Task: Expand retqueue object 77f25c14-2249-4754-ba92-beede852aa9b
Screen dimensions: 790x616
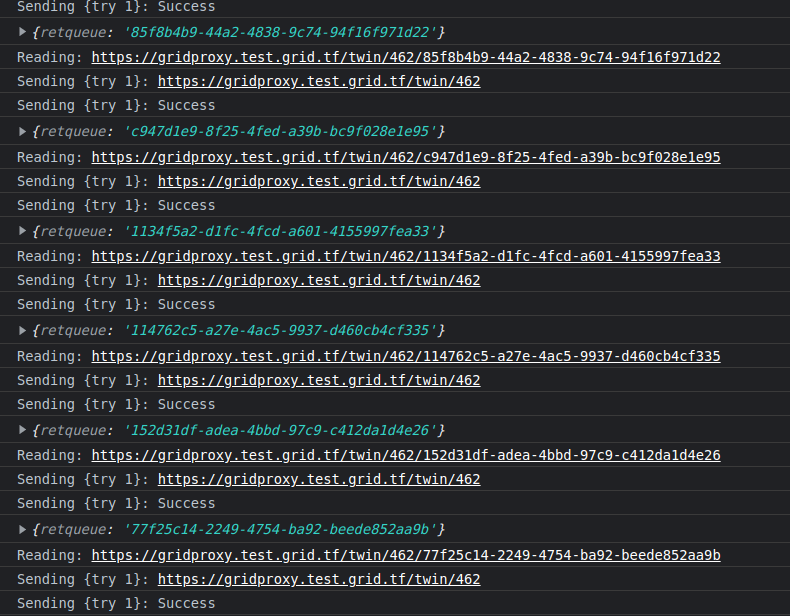Action: (x=22, y=529)
